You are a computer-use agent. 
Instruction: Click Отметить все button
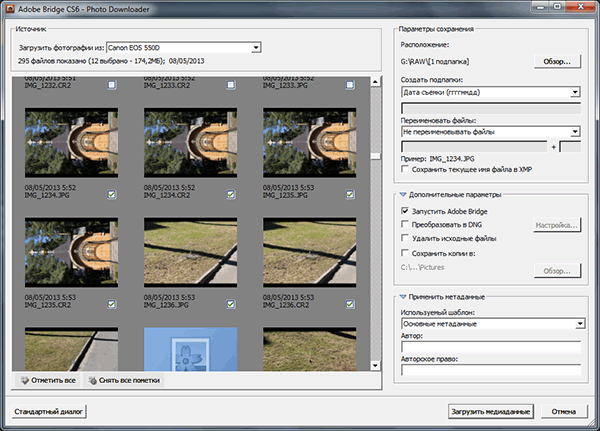(48, 380)
